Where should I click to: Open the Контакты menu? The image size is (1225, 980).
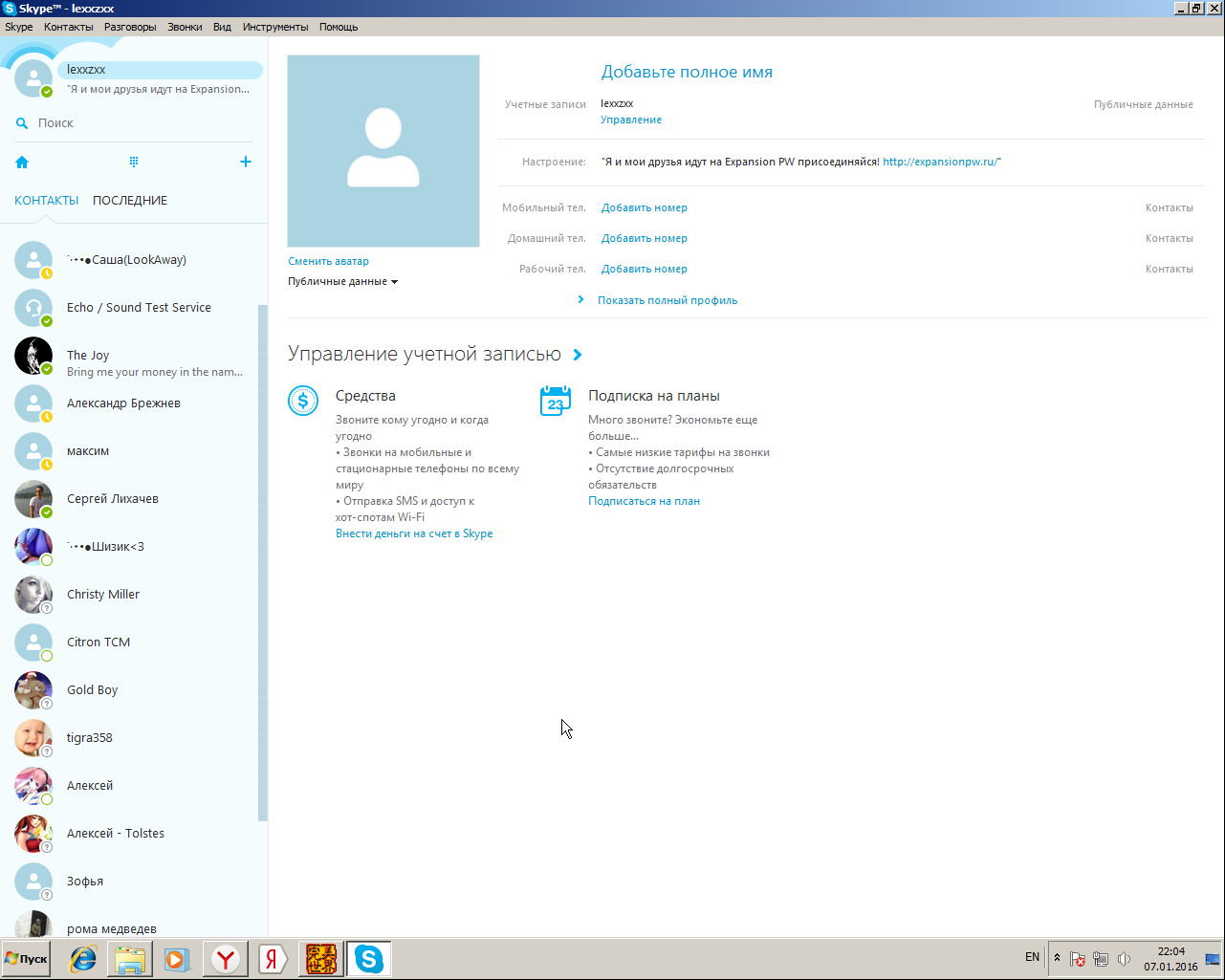(x=69, y=27)
